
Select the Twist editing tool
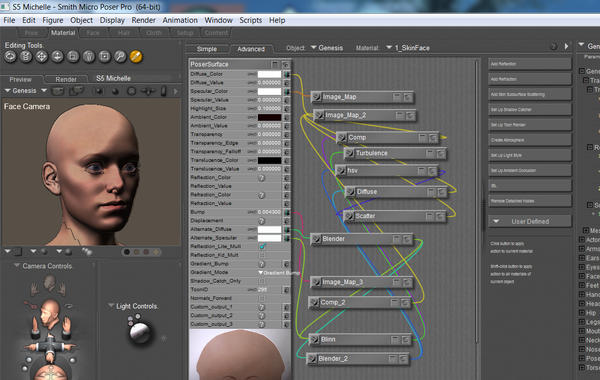click(26, 57)
